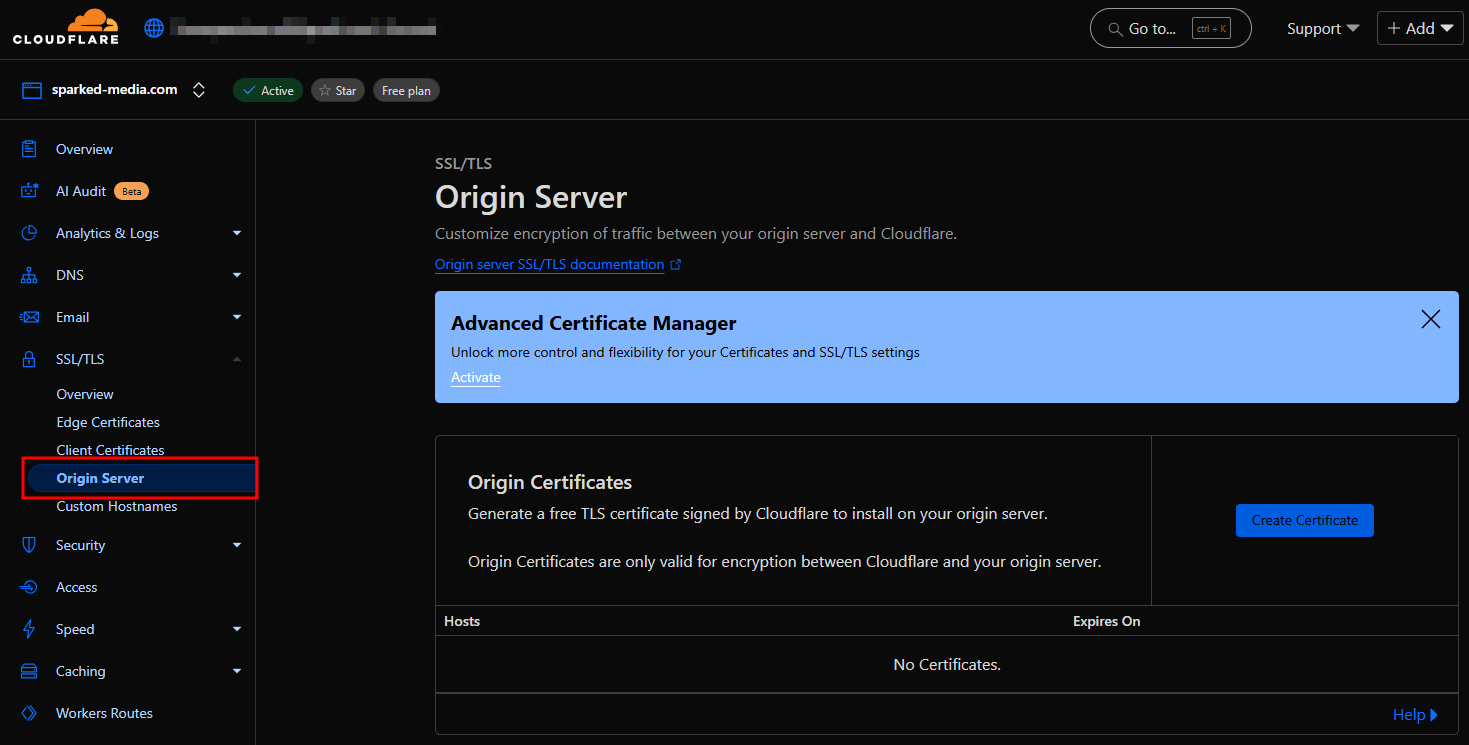Click the ctrl + K shortcut hint
The height and width of the screenshot is (745, 1469).
1209,29
